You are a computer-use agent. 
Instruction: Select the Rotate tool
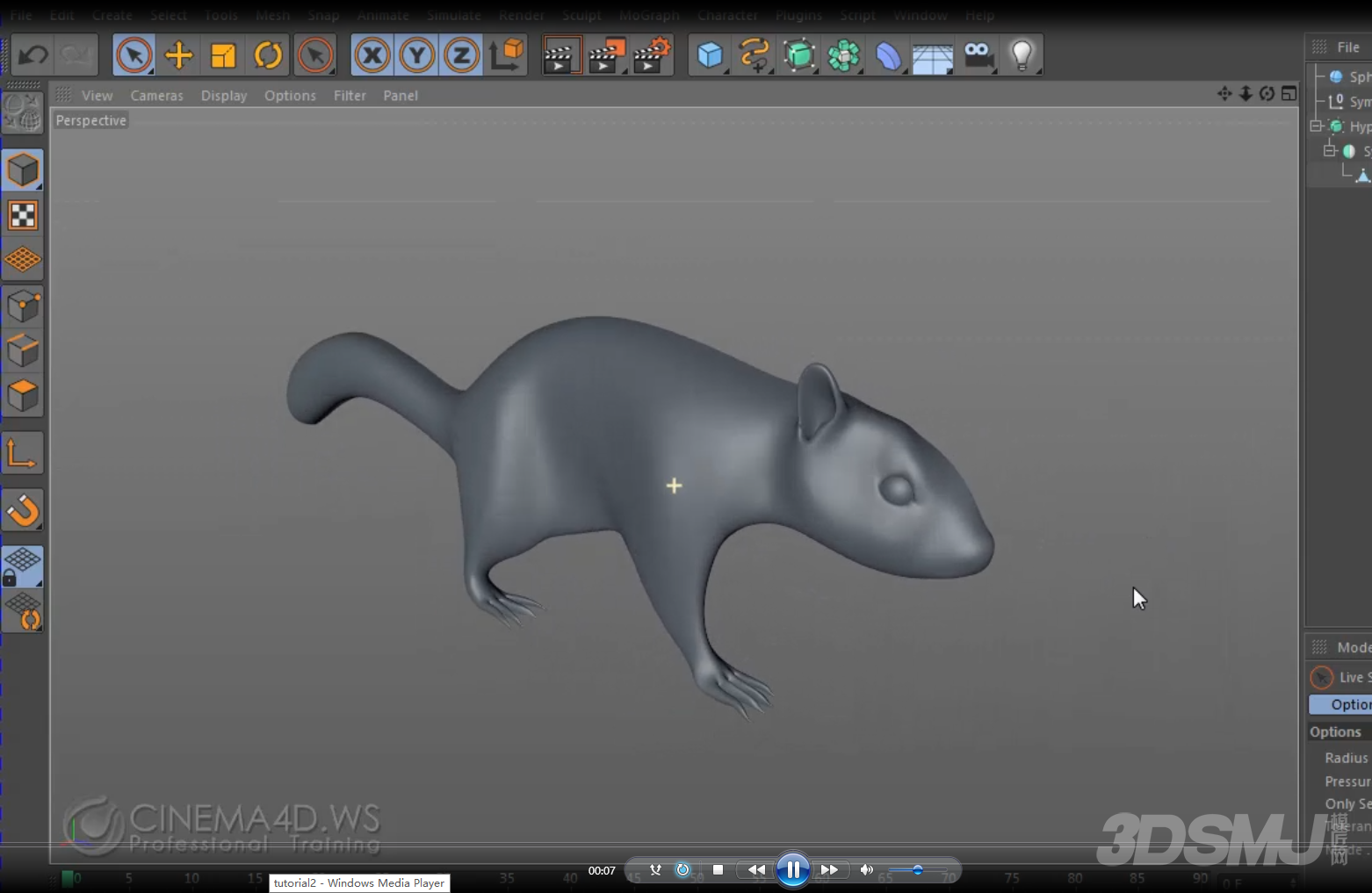point(268,55)
